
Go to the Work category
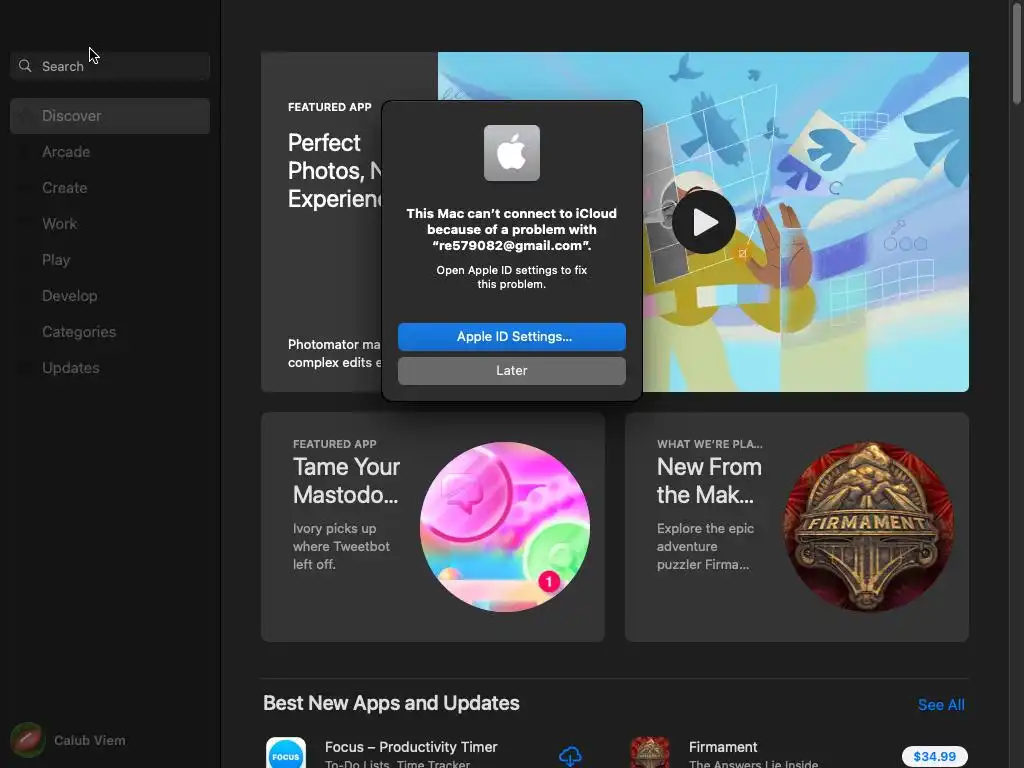click(x=59, y=223)
